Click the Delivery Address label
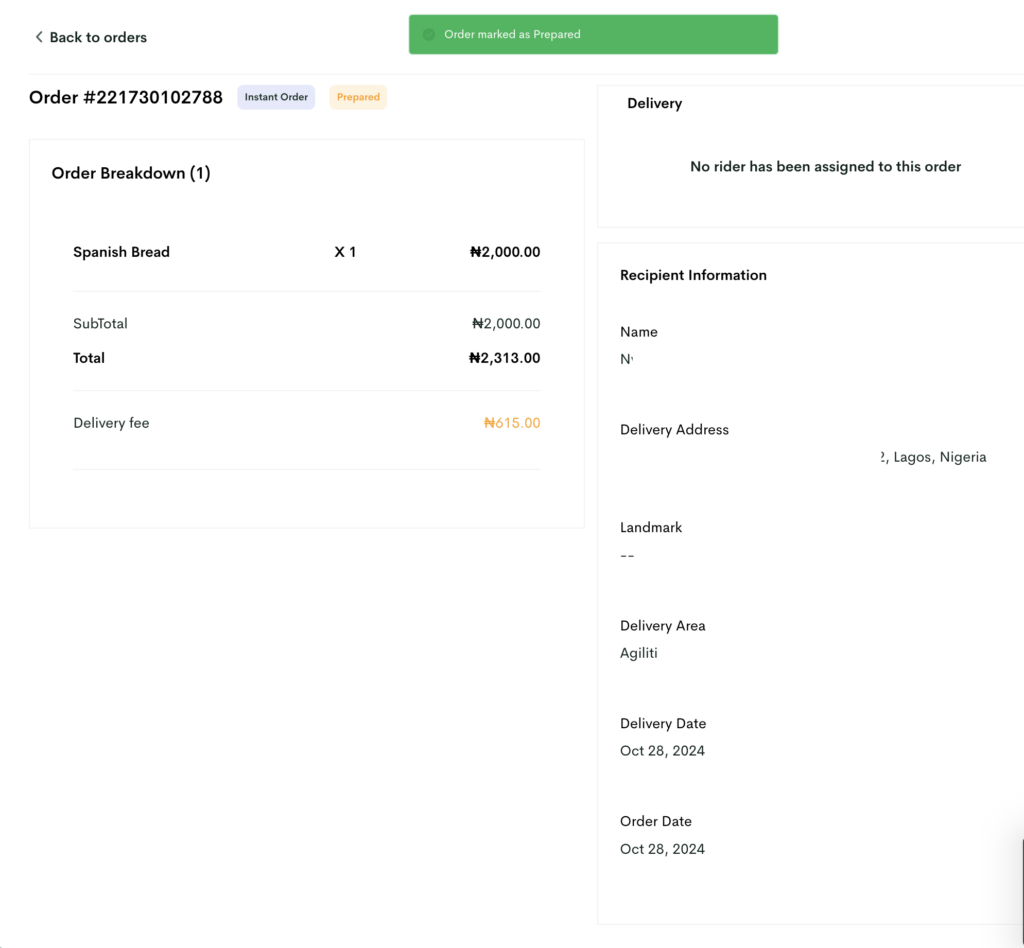 click(x=674, y=430)
